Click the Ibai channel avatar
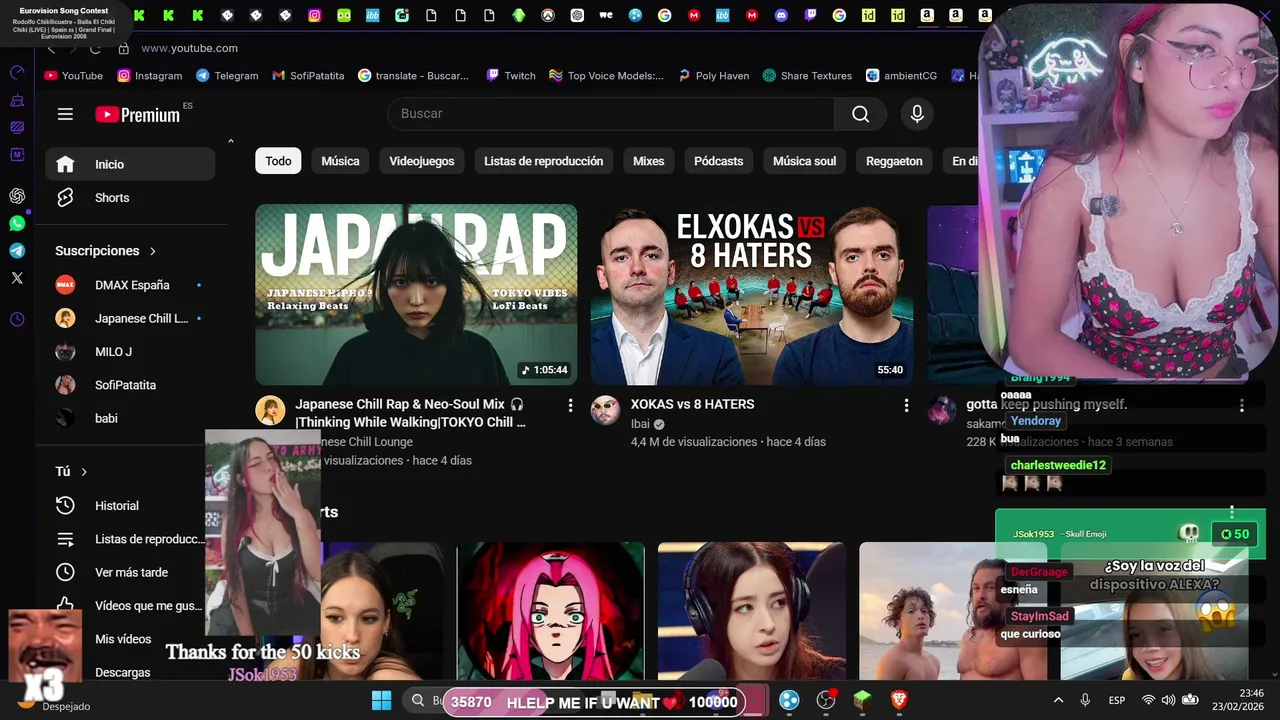Viewport: 1280px width, 720px height. 605,410
